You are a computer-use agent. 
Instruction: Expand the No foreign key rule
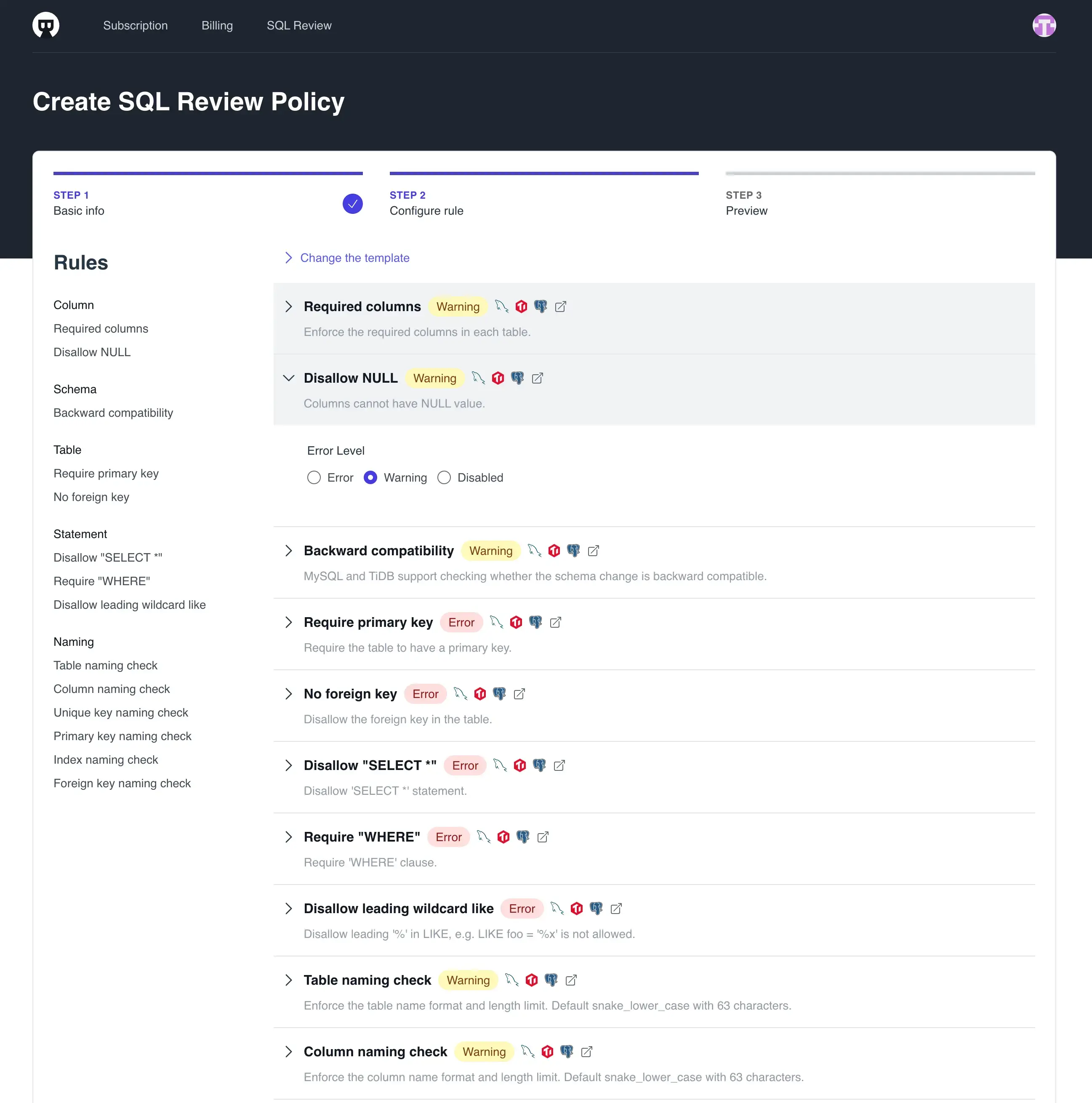click(x=288, y=694)
